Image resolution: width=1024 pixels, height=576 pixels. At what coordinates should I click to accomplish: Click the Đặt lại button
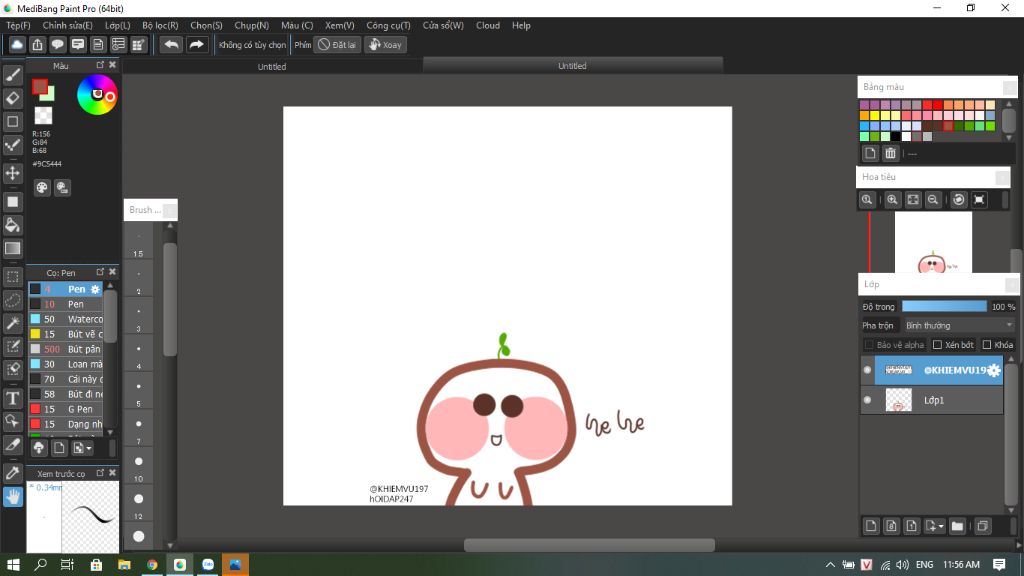(x=337, y=44)
